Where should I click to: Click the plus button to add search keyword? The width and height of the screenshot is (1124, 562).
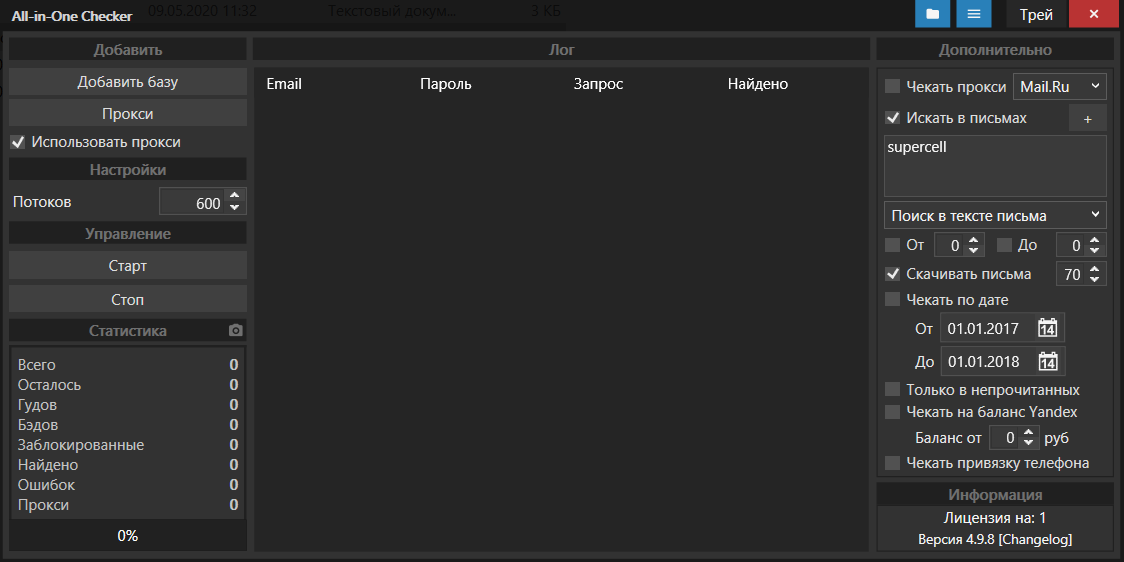click(1088, 118)
